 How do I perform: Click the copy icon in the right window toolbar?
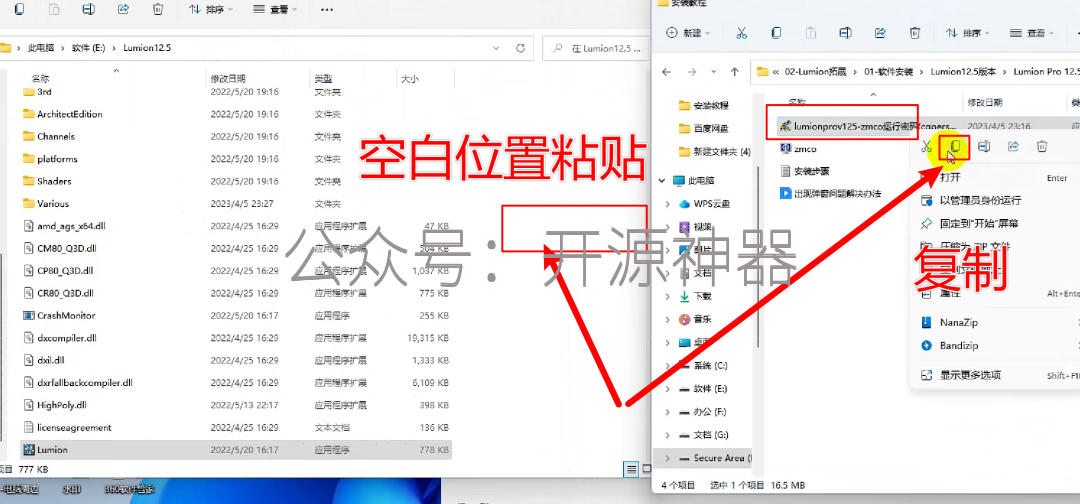click(776, 32)
